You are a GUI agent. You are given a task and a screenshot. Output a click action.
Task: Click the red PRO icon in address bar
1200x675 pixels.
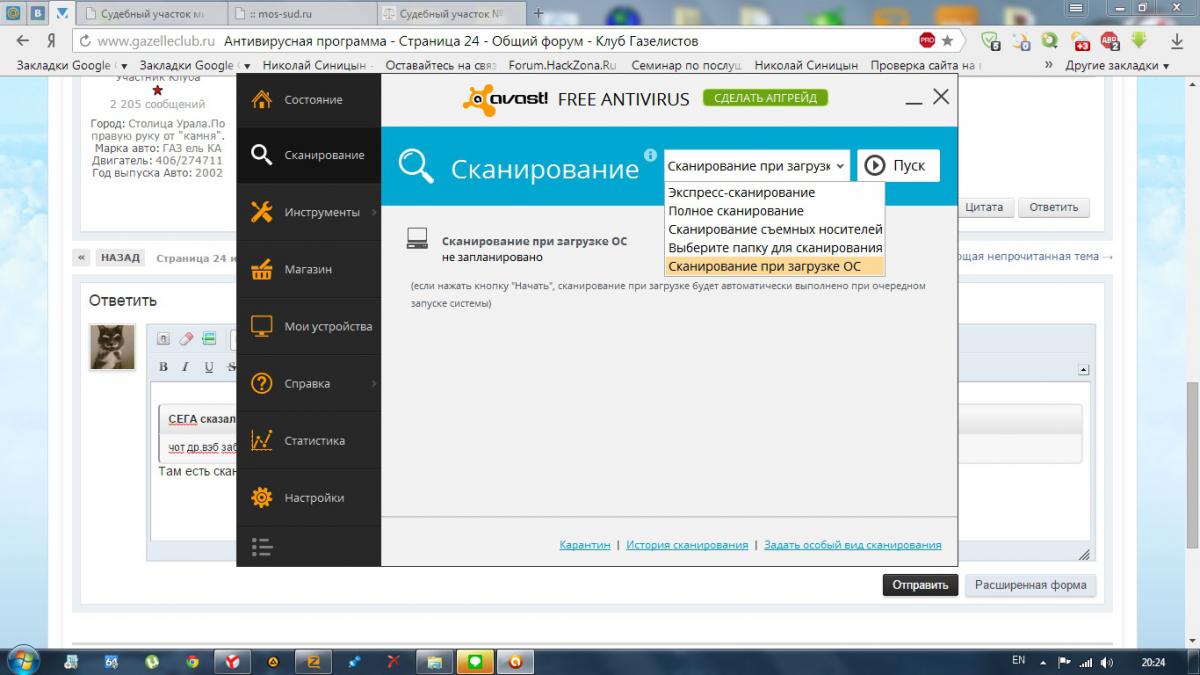tap(928, 41)
